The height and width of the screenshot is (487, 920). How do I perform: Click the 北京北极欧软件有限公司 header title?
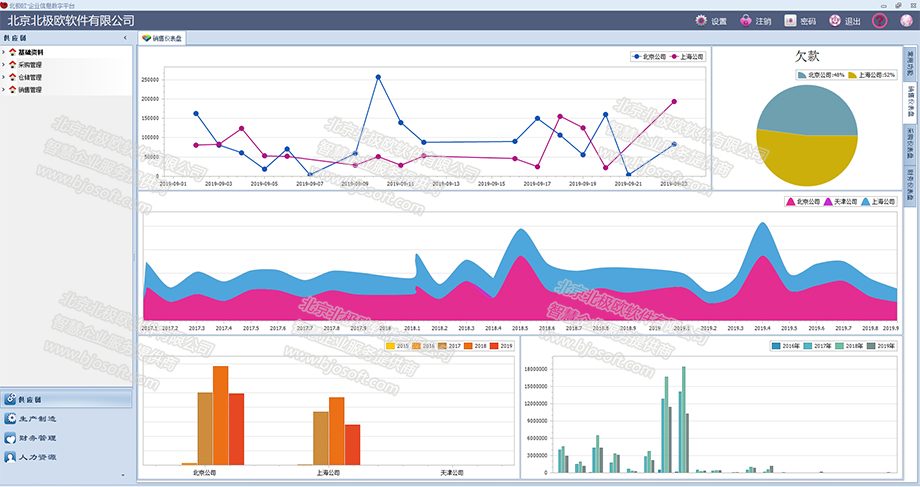click(71, 21)
